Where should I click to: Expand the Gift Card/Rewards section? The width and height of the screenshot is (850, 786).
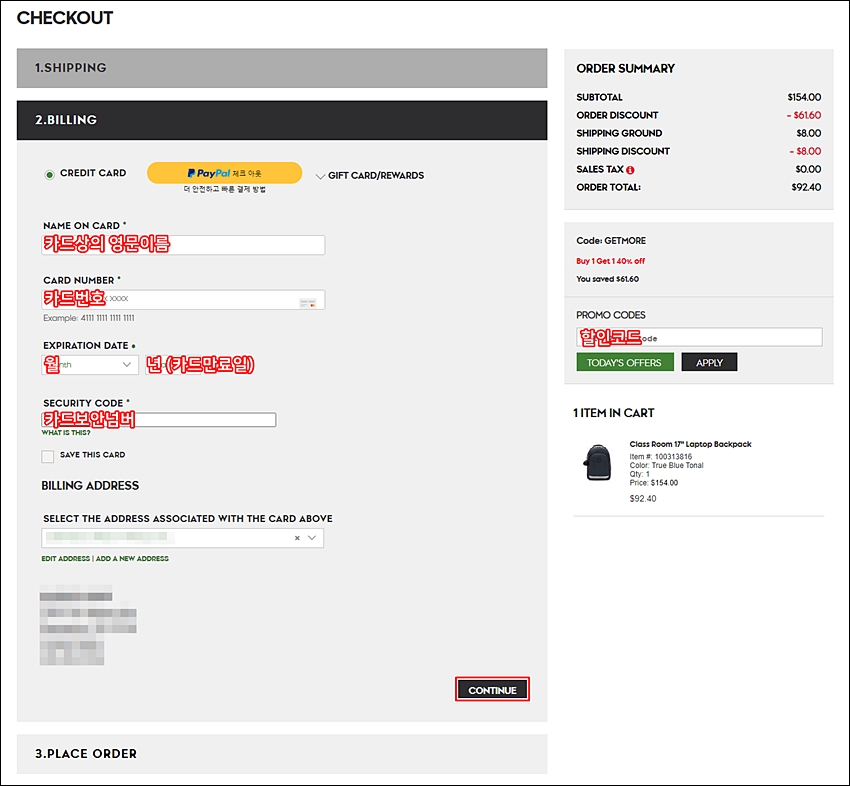pyautogui.click(x=370, y=176)
